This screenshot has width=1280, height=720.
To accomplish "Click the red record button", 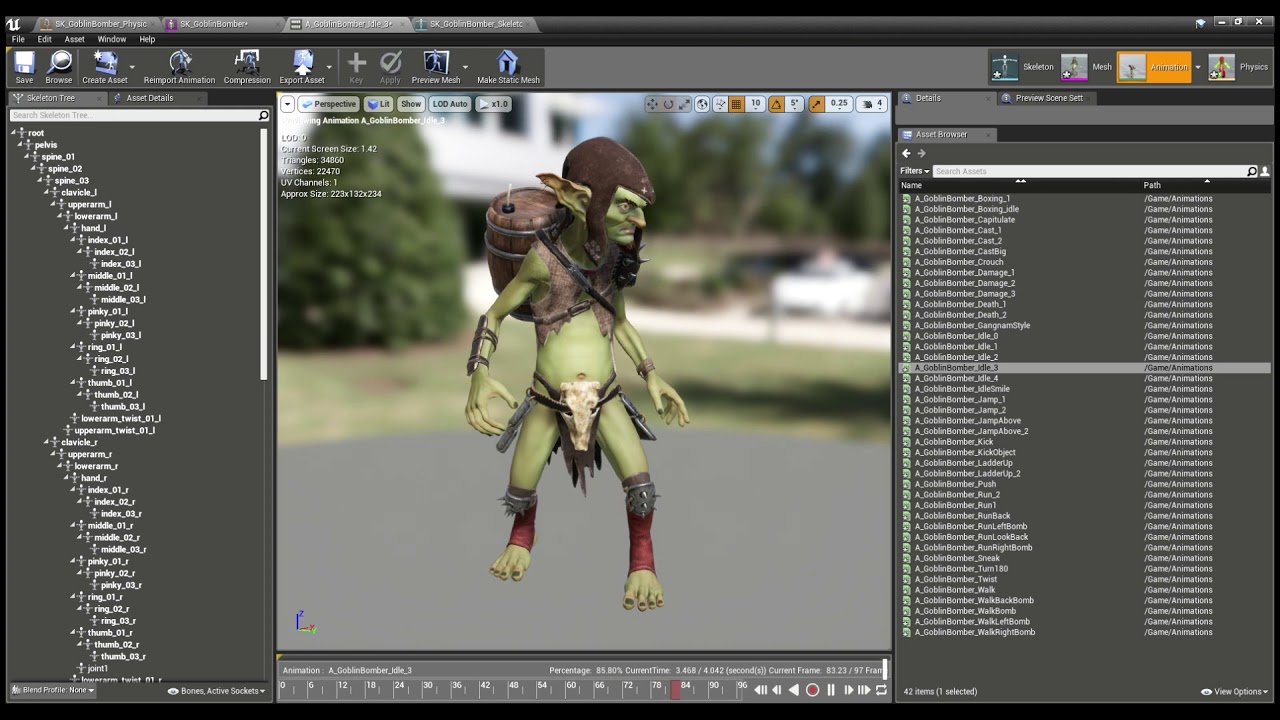I will (812, 690).
